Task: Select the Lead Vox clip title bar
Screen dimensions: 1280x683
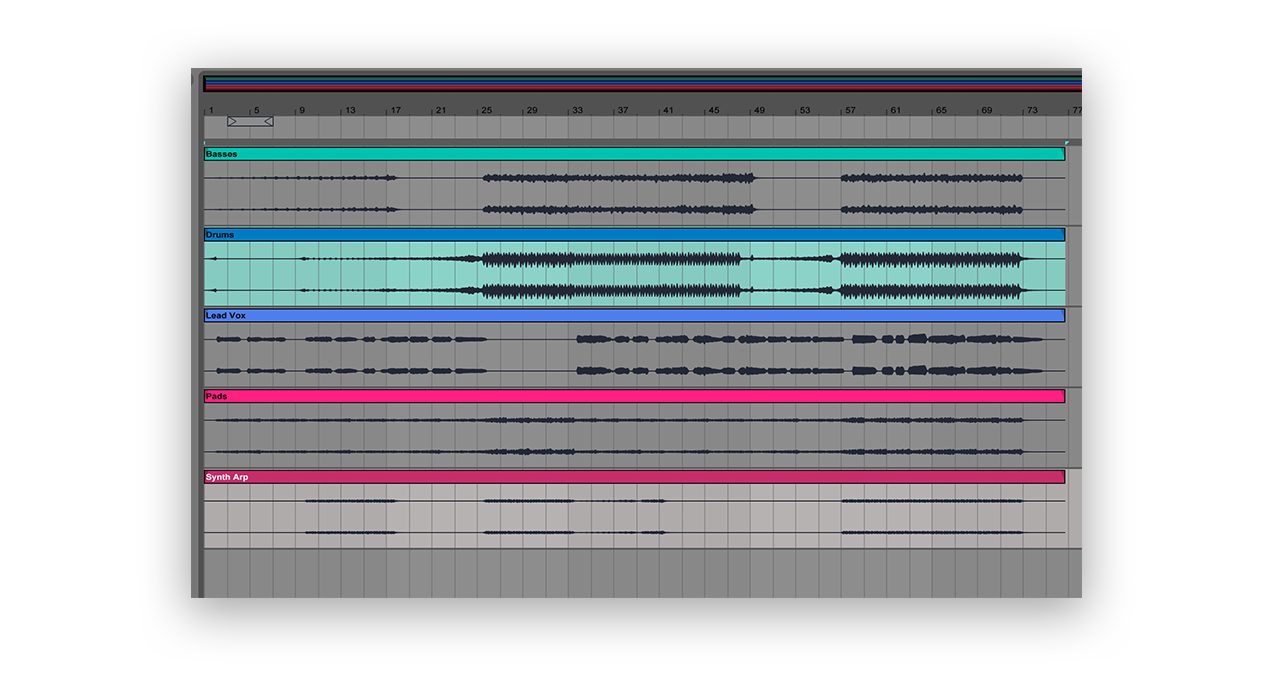Action: click(635, 316)
